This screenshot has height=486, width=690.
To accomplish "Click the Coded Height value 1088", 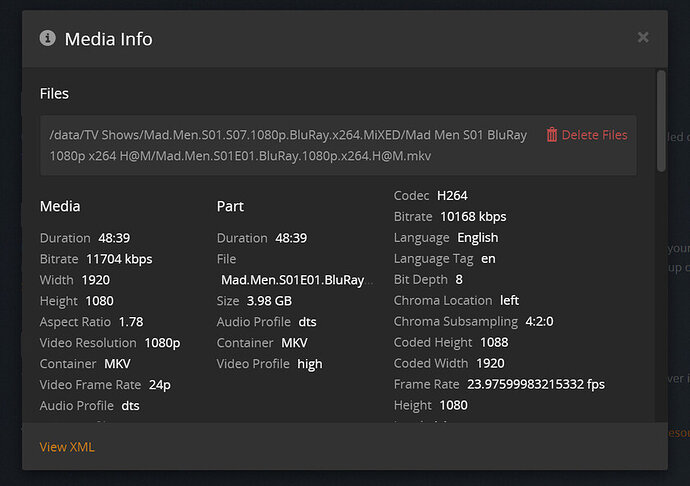I will pos(494,342).
